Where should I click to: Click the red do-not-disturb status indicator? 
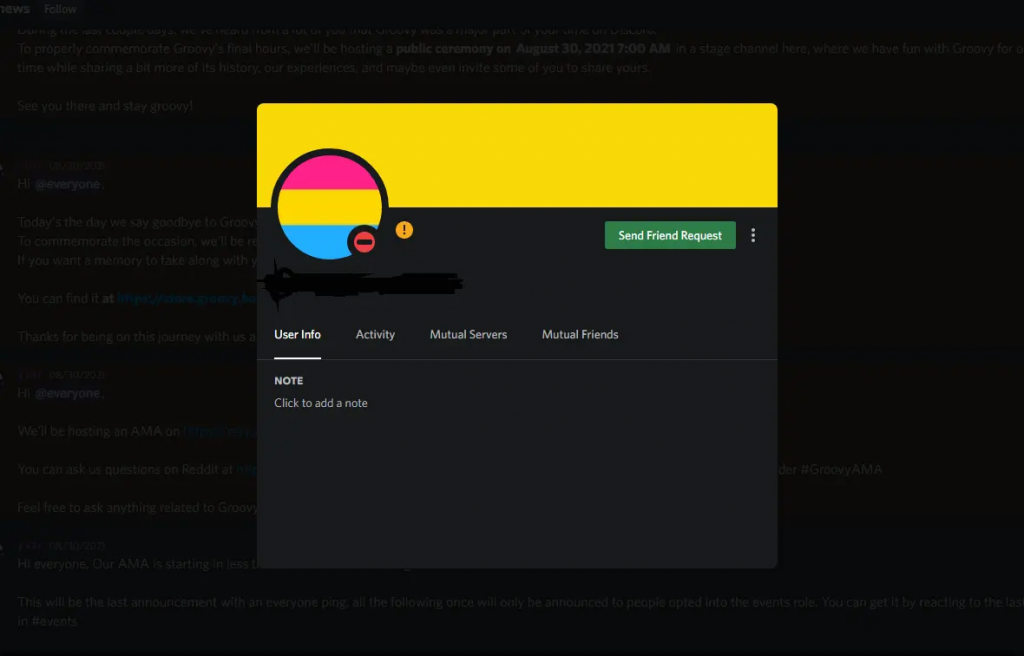[x=364, y=242]
